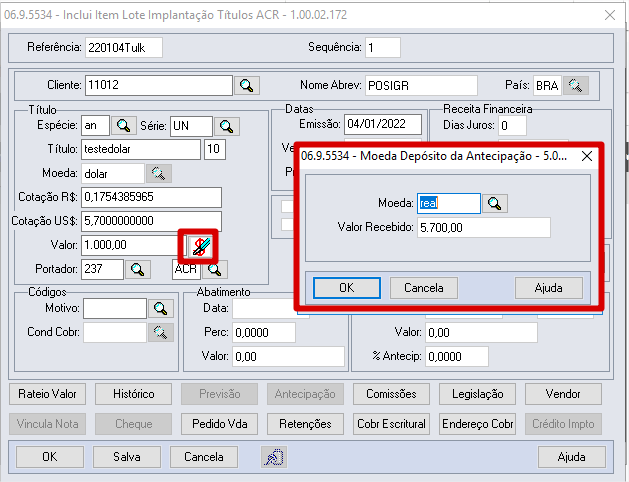This screenshot has width=629, height=482.
Task: Open the Vendor button
Action: coord(563,394)
